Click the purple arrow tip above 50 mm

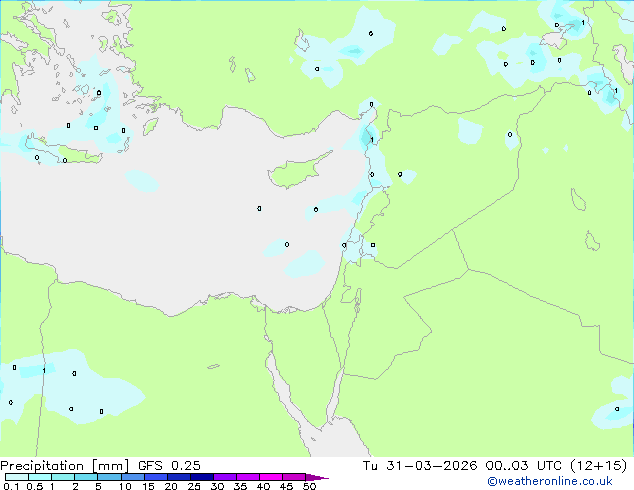(x=317, y=477)
